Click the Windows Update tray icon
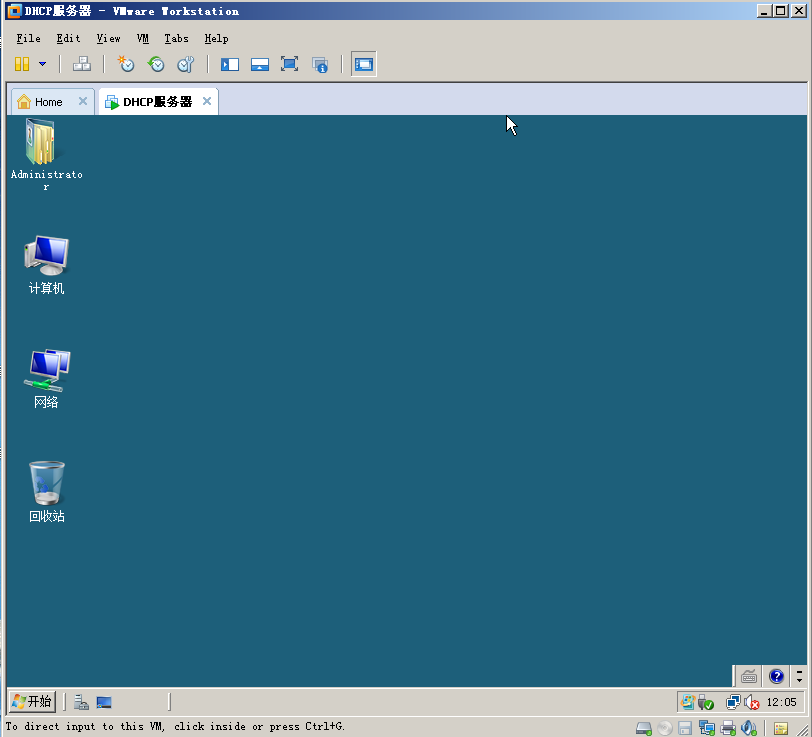 coord(688,702)
